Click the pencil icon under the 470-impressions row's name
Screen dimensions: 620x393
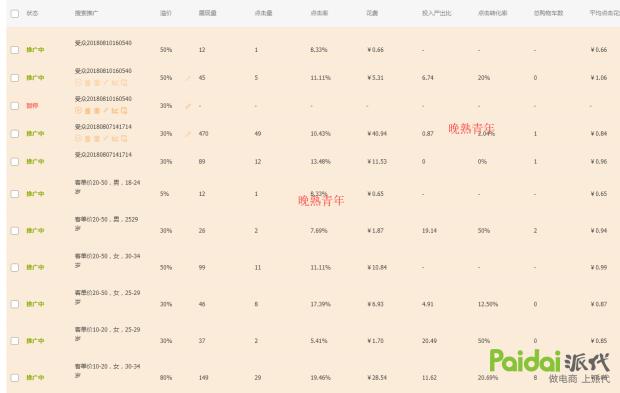(106, 138)
